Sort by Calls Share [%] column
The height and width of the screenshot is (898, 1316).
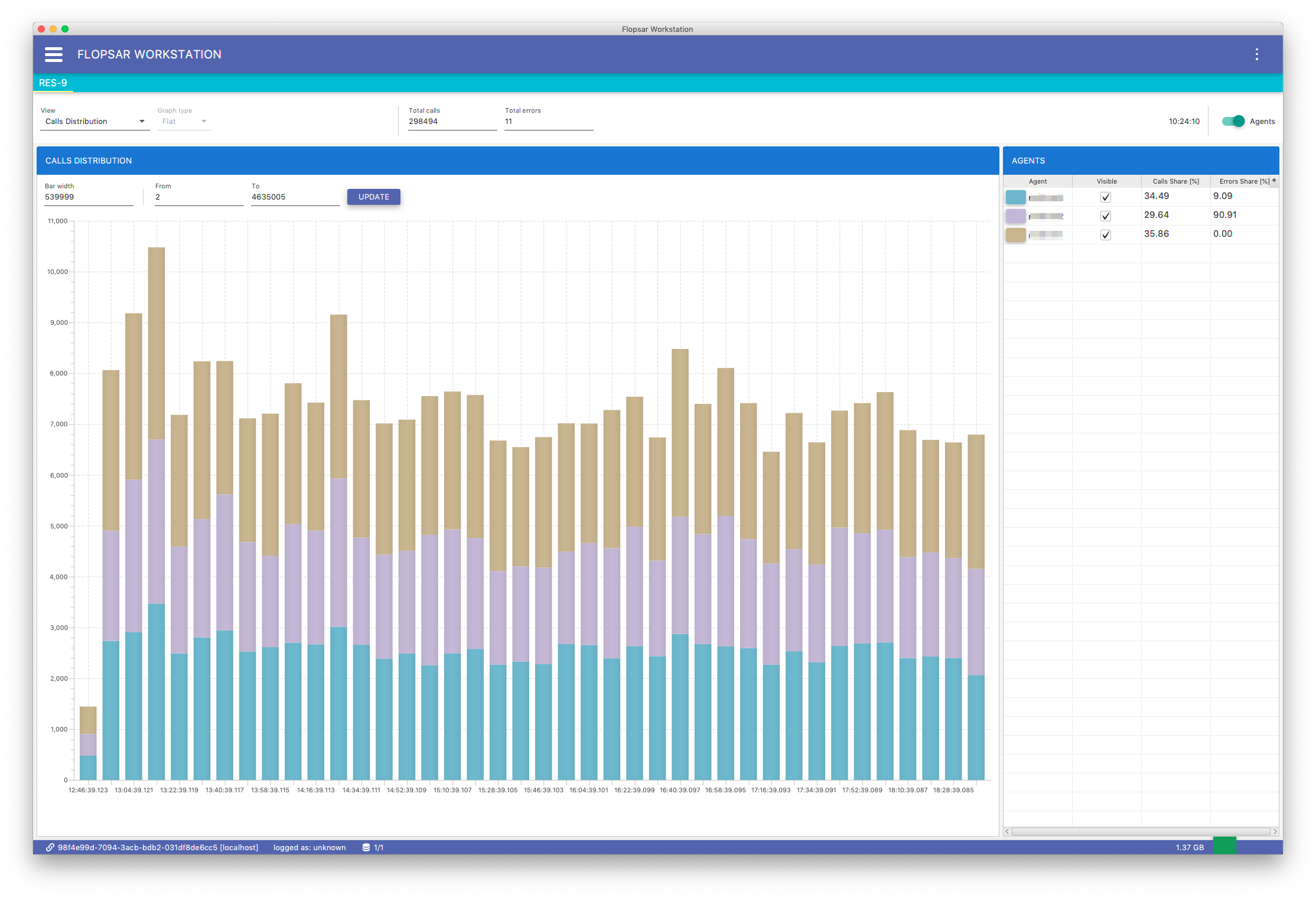point(1175,181)
